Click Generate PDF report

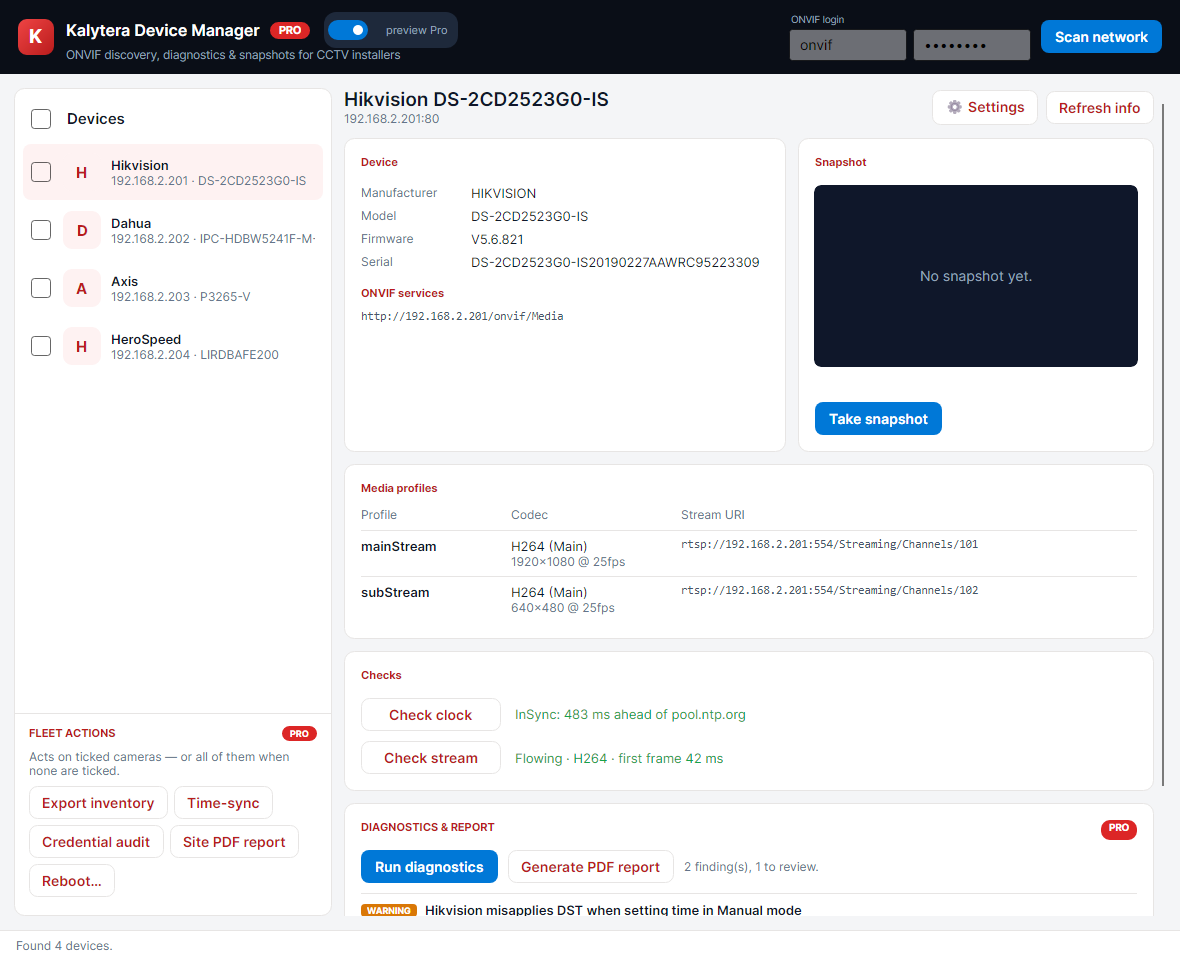click(x=590, y=867)
